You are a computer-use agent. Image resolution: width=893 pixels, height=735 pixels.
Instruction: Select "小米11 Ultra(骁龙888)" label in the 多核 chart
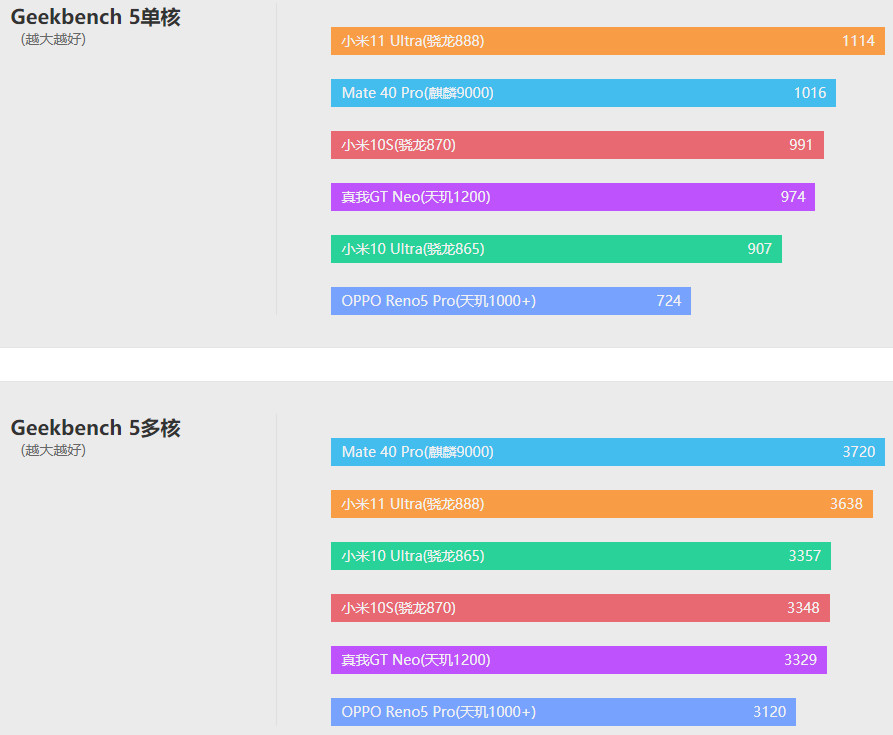(413, 504)
